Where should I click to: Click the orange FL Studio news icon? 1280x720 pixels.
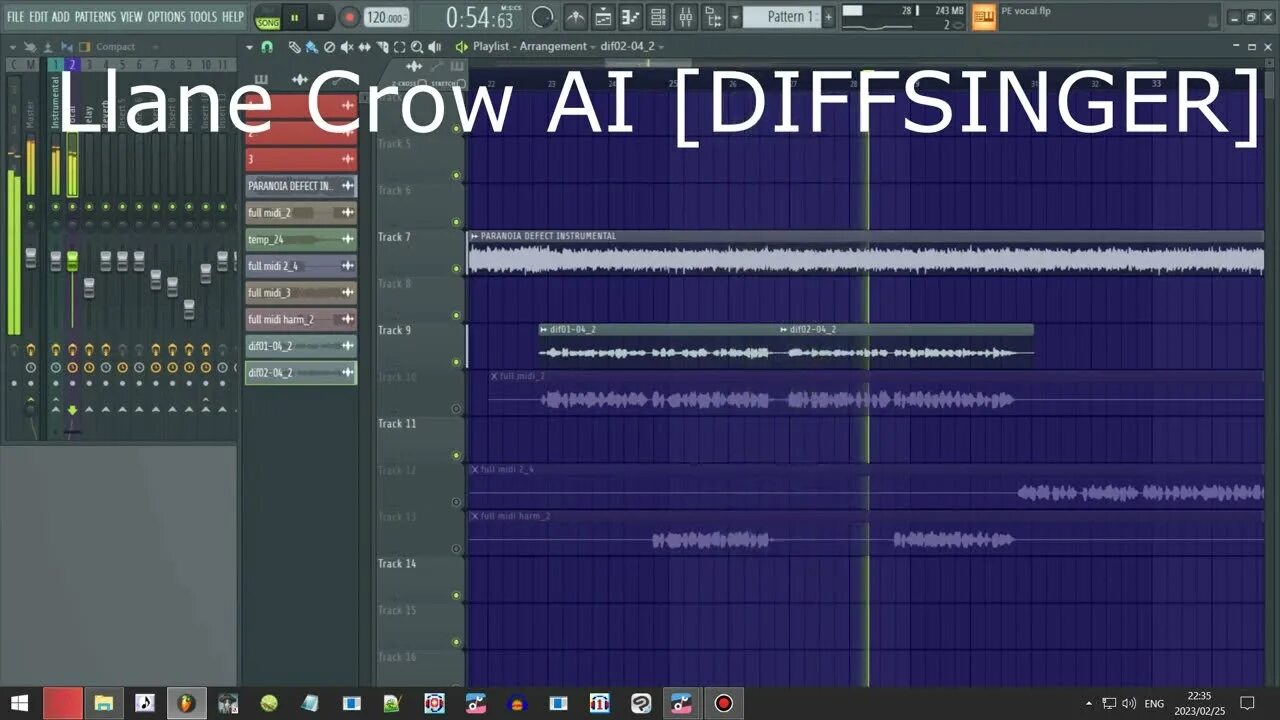(984, 17)
